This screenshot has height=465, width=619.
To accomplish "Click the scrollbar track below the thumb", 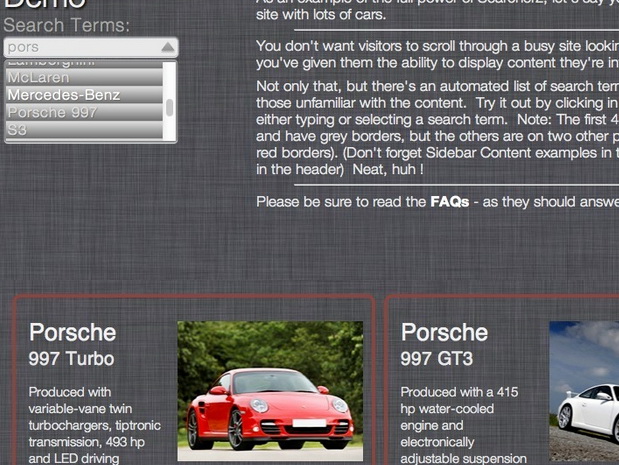I will pos(170,129).
